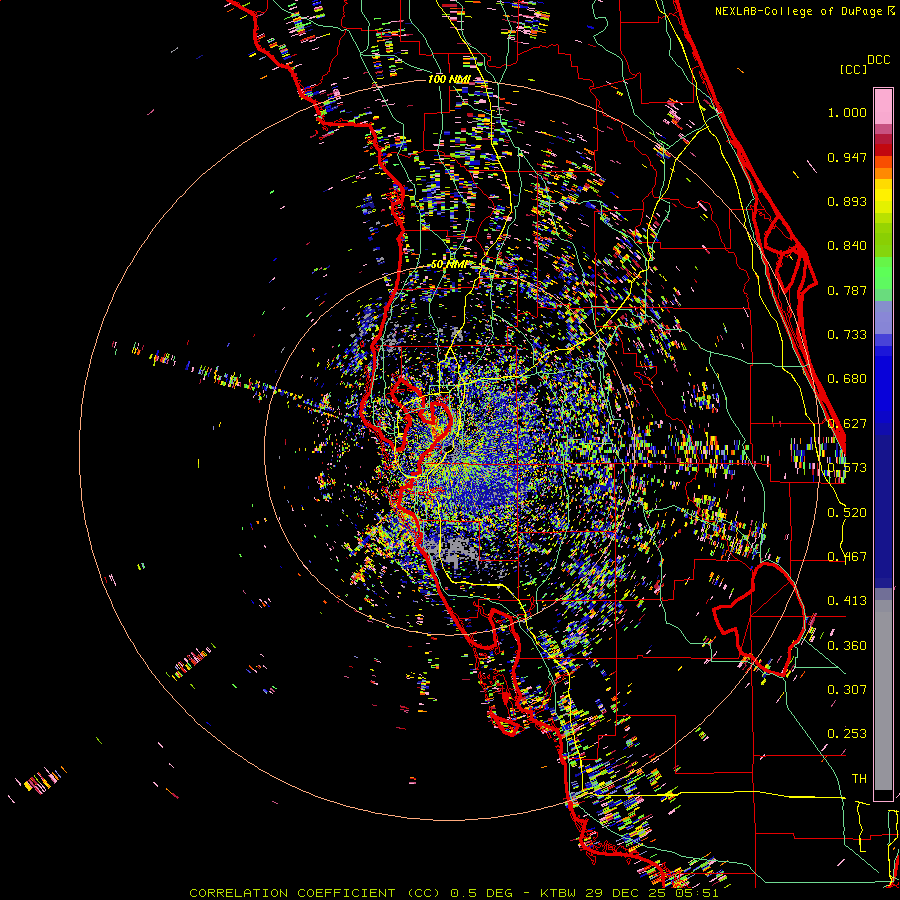
Task: Click the 0.893 legend value
Action: [x=847, y=201]
